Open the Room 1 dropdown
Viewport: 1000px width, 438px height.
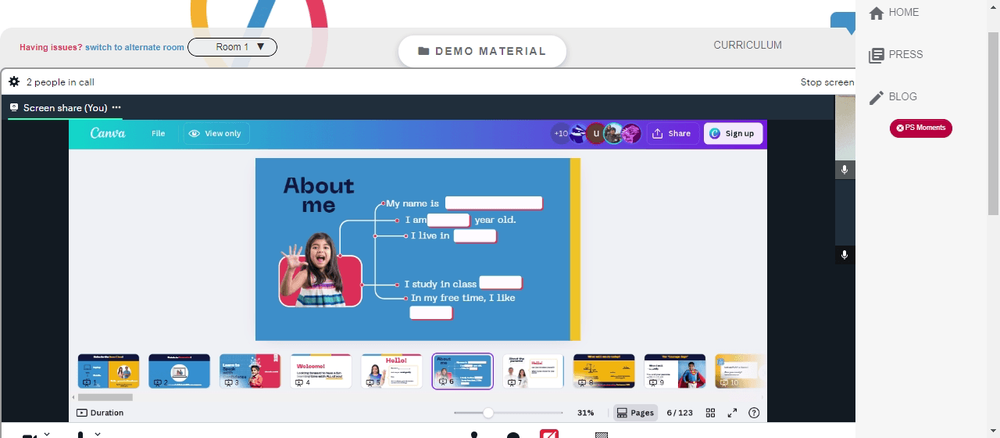point(232,47)
